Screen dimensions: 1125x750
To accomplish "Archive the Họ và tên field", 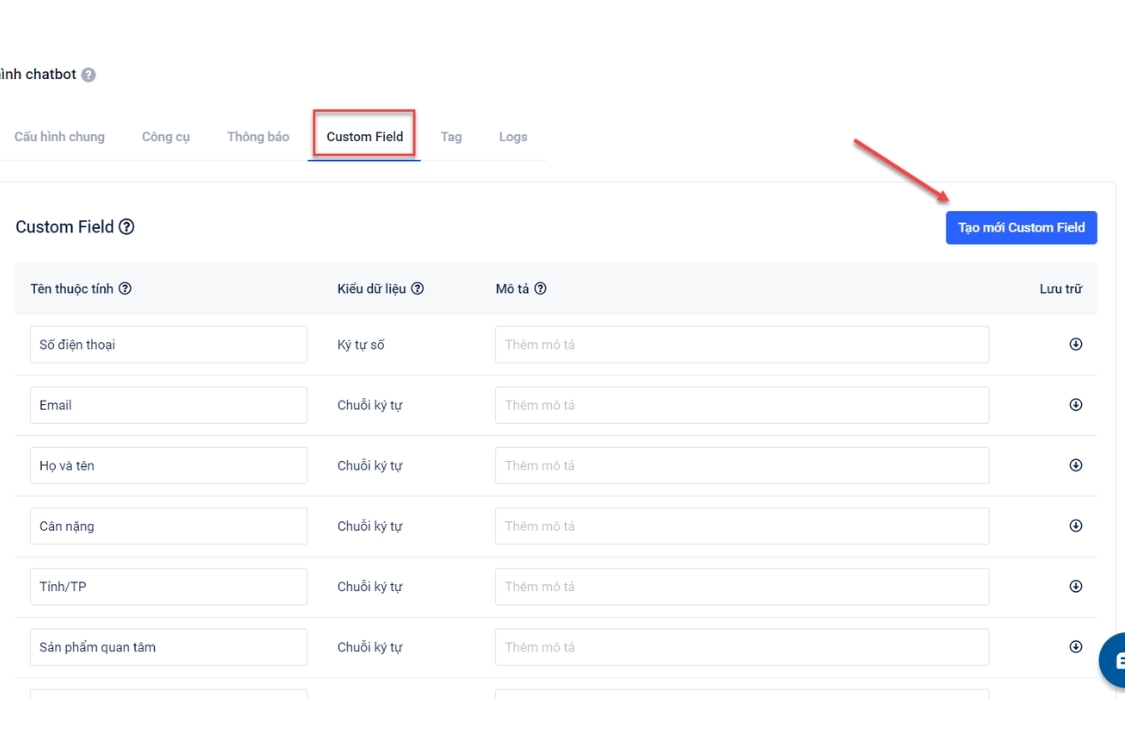I will (x=1075, y=465).
